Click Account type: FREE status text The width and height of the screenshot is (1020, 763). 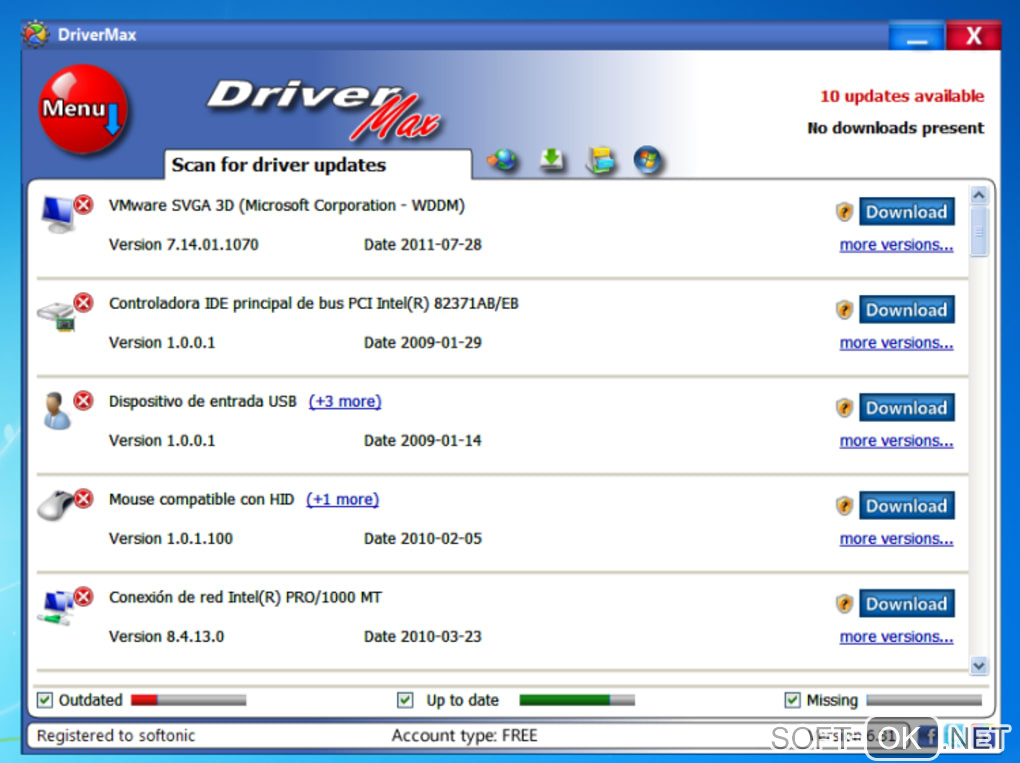click(464, 736)
